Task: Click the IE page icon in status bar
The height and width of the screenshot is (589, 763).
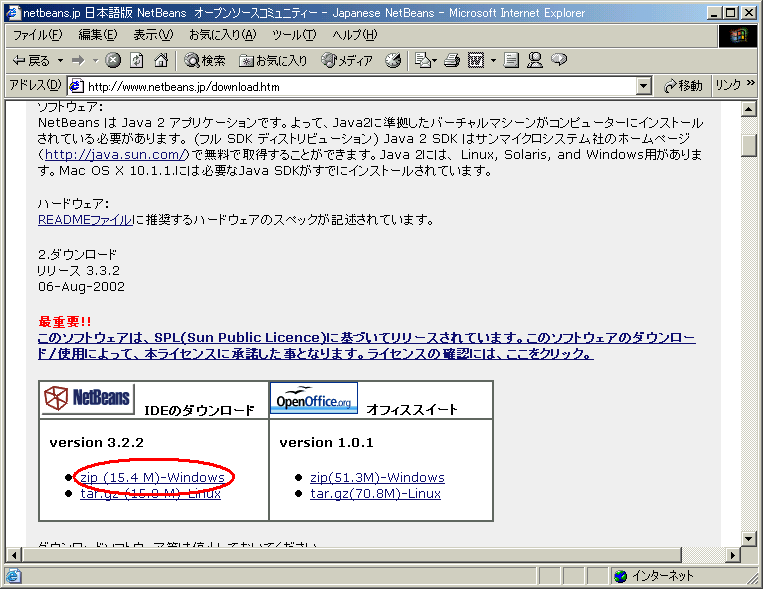Action: click(x=13, y=576)
